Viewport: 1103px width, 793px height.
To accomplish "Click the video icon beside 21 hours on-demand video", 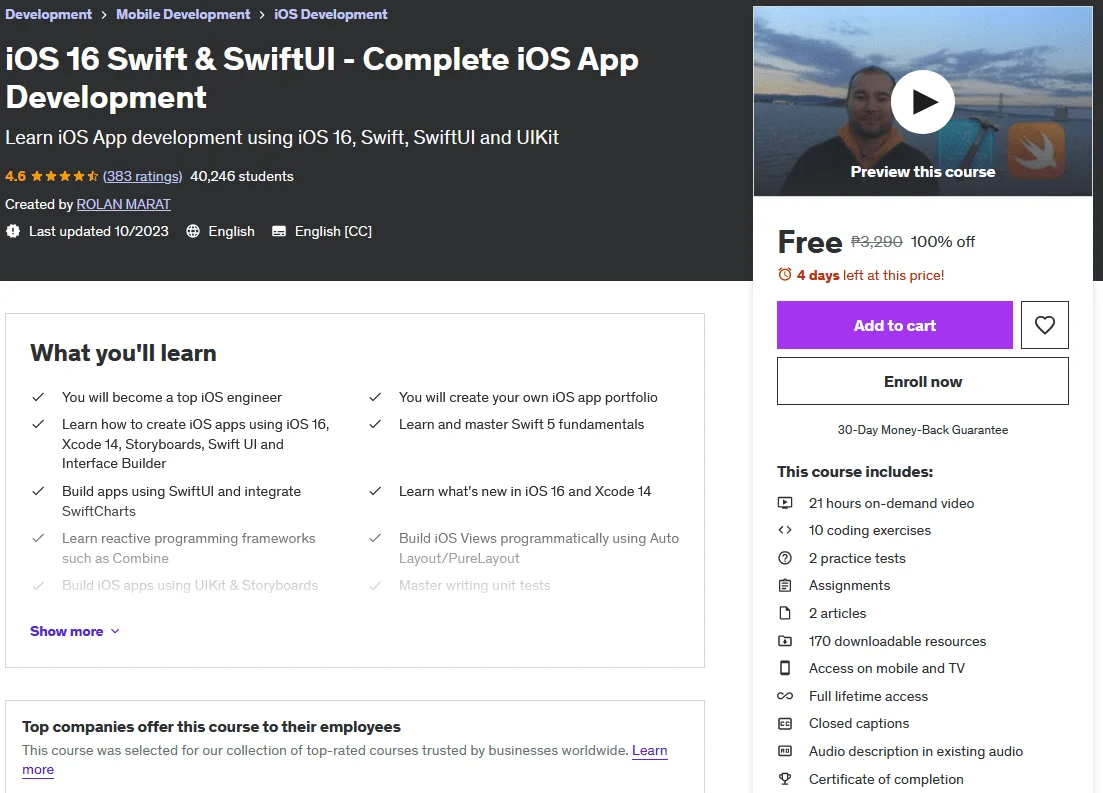I will 785,502.
